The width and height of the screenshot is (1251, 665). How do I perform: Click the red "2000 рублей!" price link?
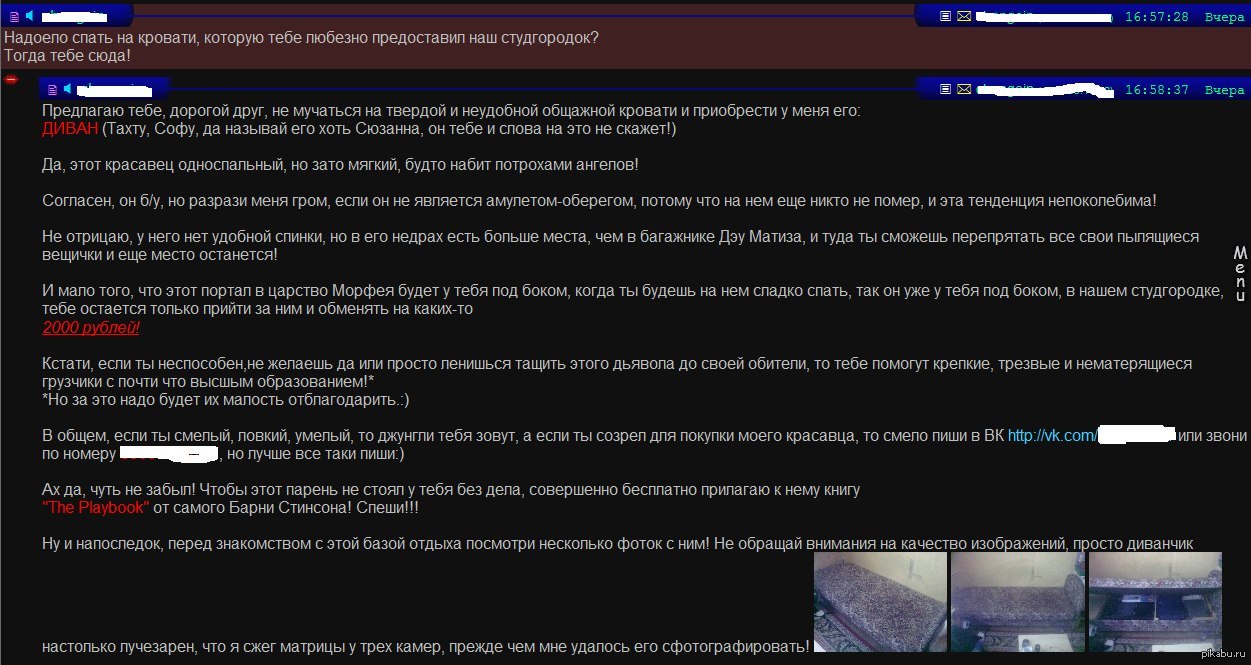click(91, 328)
